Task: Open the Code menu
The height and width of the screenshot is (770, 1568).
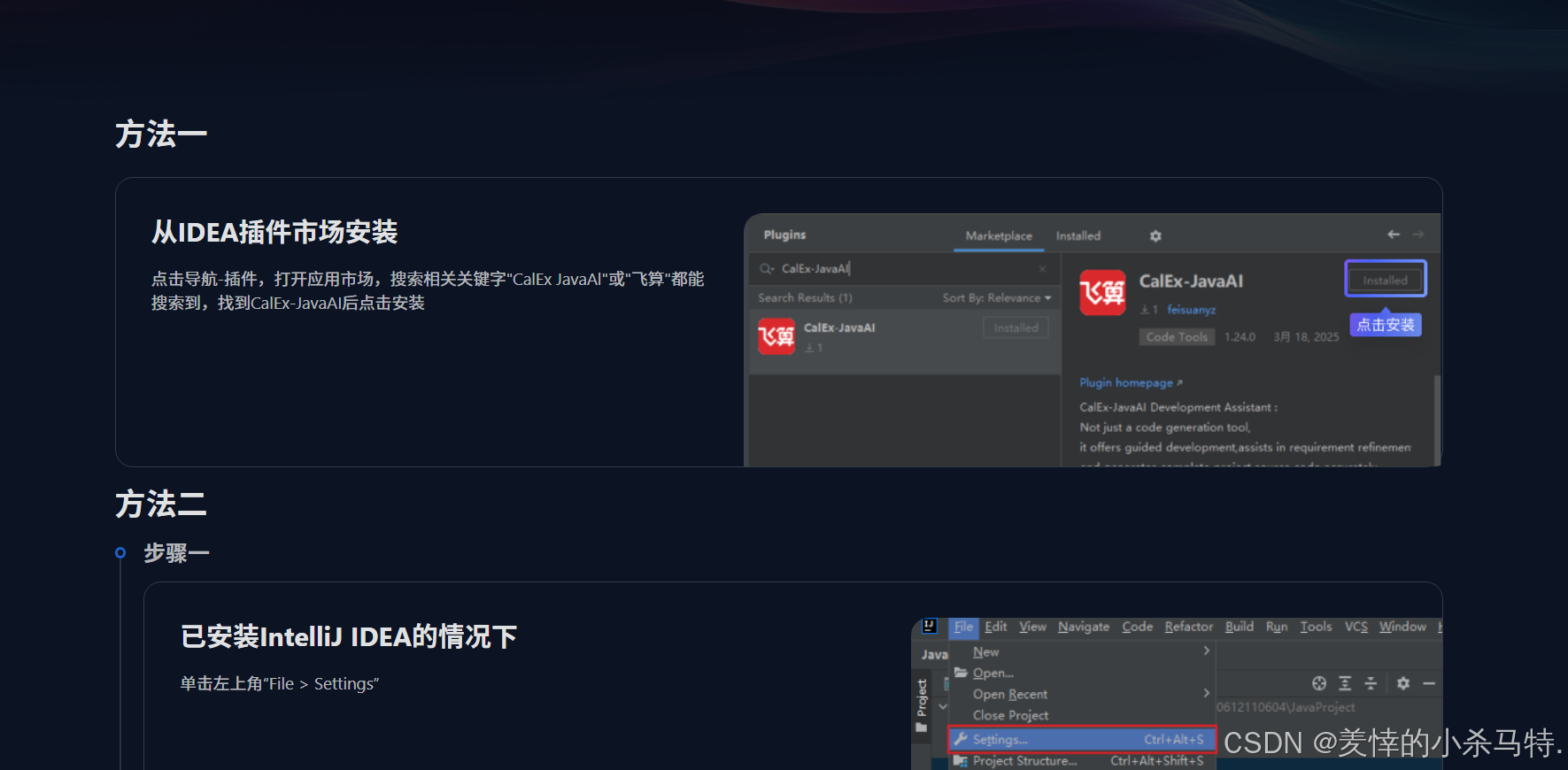Action: (x=1138, y=627)
